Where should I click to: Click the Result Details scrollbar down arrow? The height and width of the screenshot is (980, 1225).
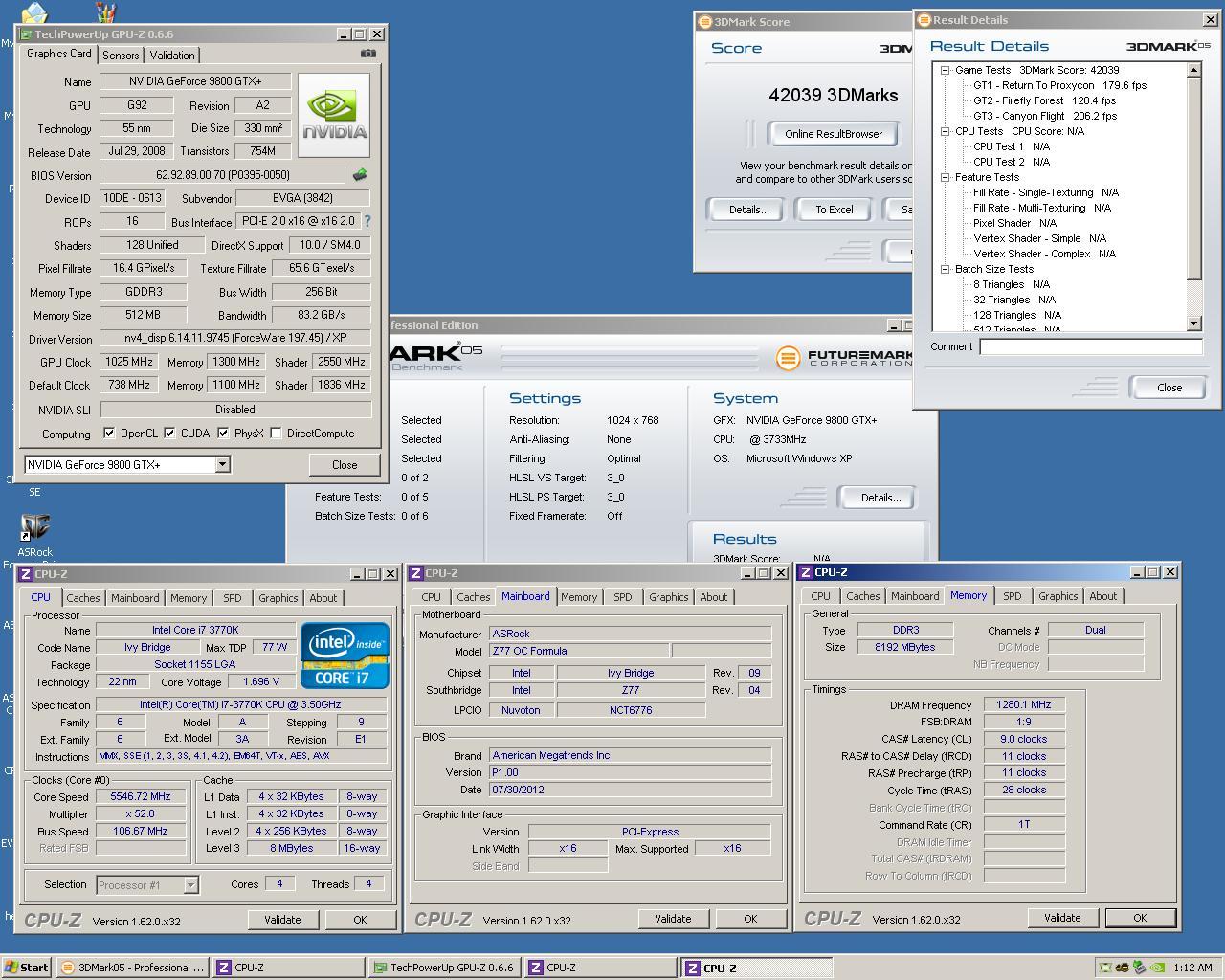pos(1193,324)
